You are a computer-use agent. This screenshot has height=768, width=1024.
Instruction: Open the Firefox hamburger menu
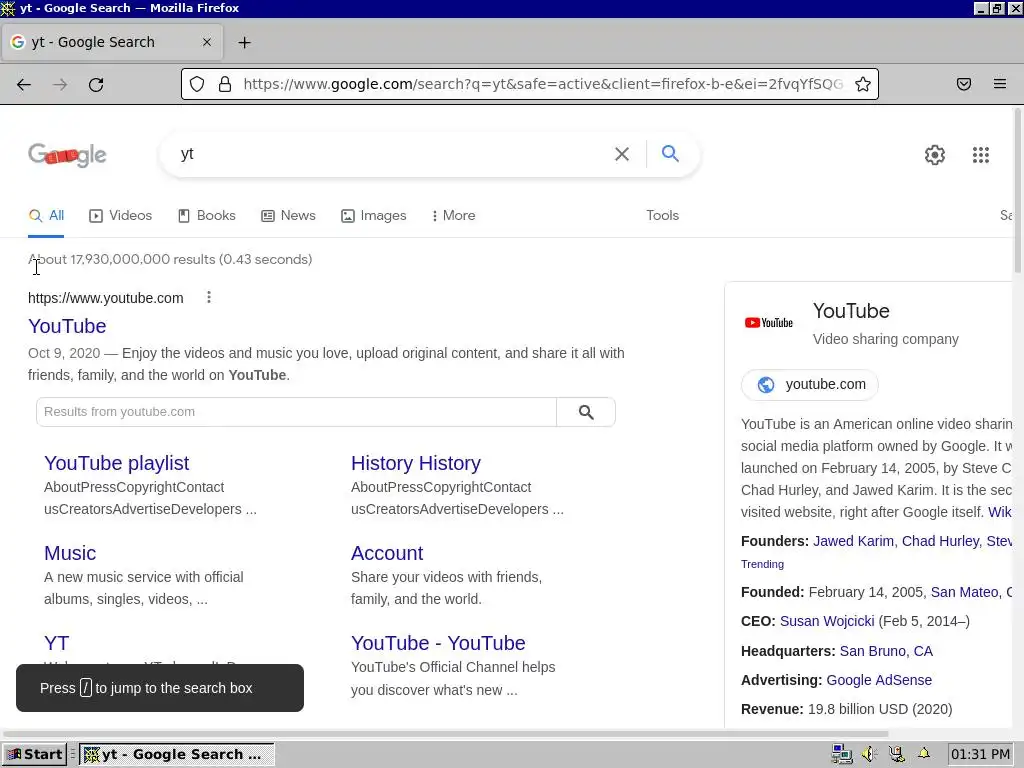(1000, 84)
